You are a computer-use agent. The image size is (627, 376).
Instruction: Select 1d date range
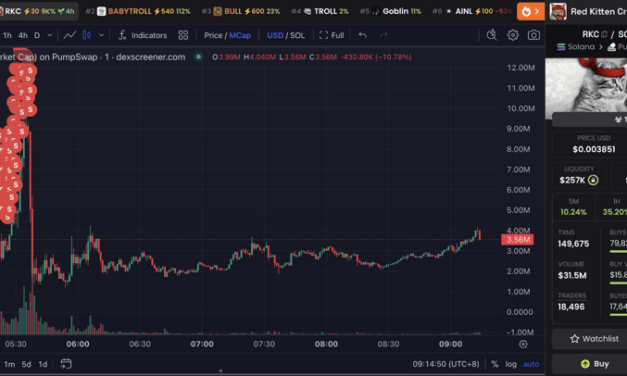(x=43, y=364)
